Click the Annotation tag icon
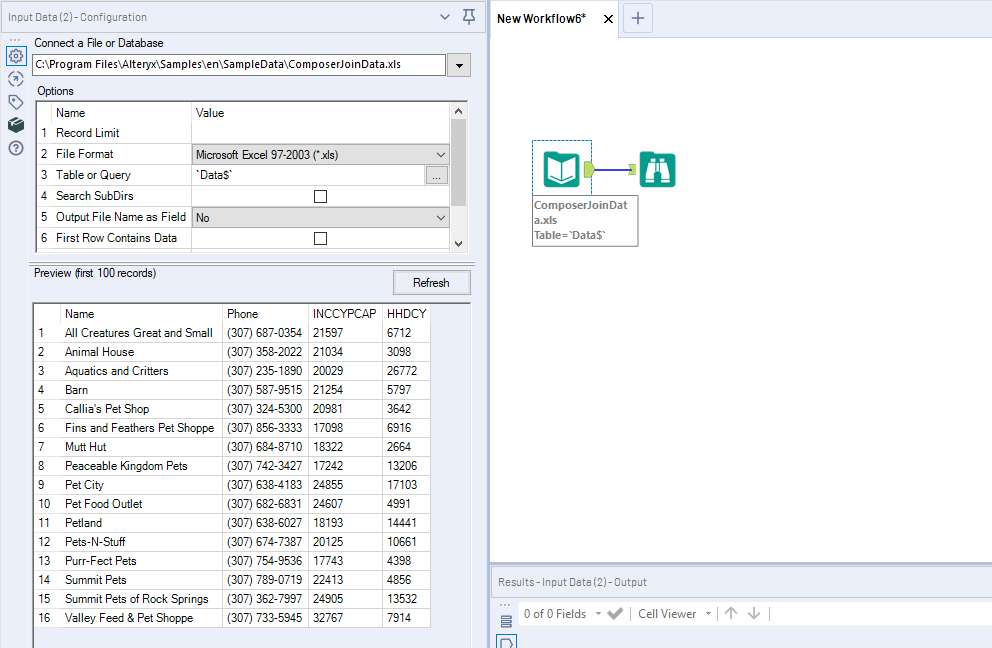Viewport: 992px width, 648px height. [15, 102]
